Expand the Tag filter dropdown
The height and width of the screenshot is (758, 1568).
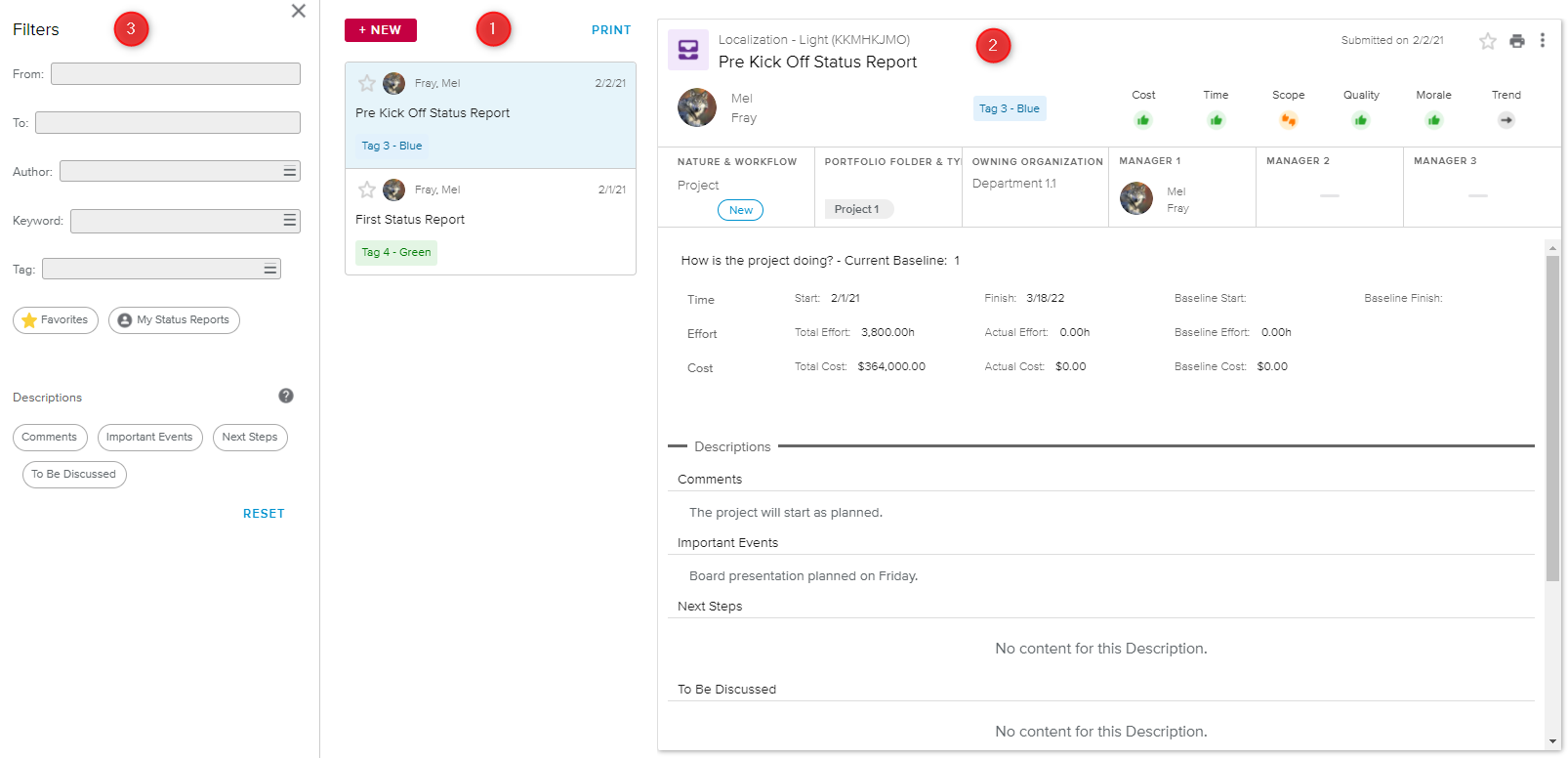pyautogui.click(x=270, y=269)
